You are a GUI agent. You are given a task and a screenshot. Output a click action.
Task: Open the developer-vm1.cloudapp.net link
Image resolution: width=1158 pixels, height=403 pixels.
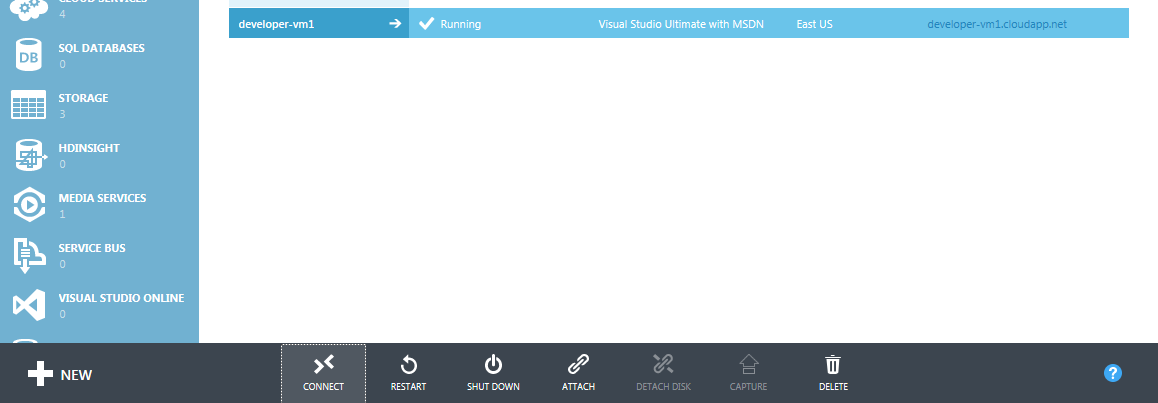coord(997,24)
